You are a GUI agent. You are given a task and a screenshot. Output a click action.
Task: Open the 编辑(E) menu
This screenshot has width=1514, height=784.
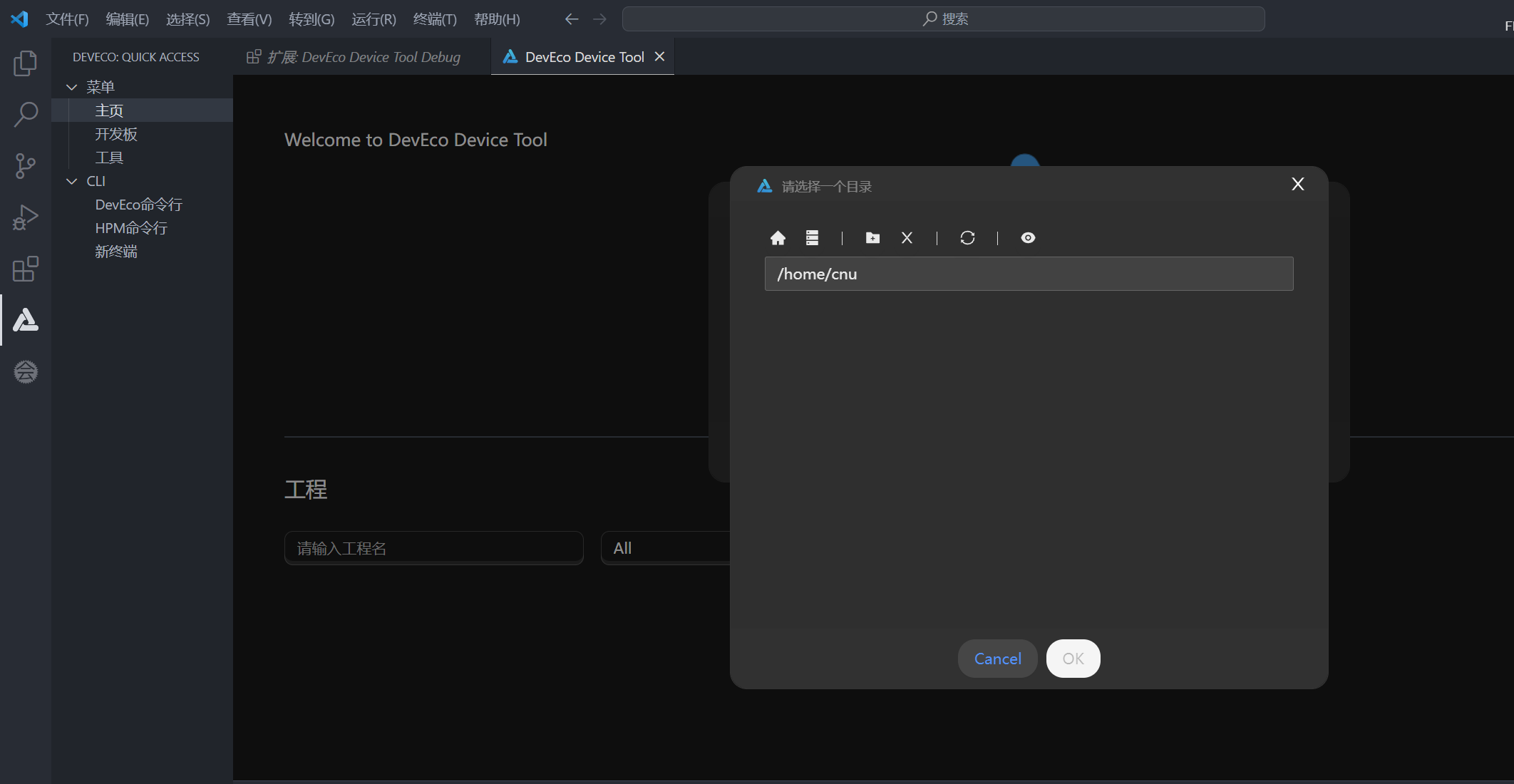pyautogui.click(x=128, y=19)
